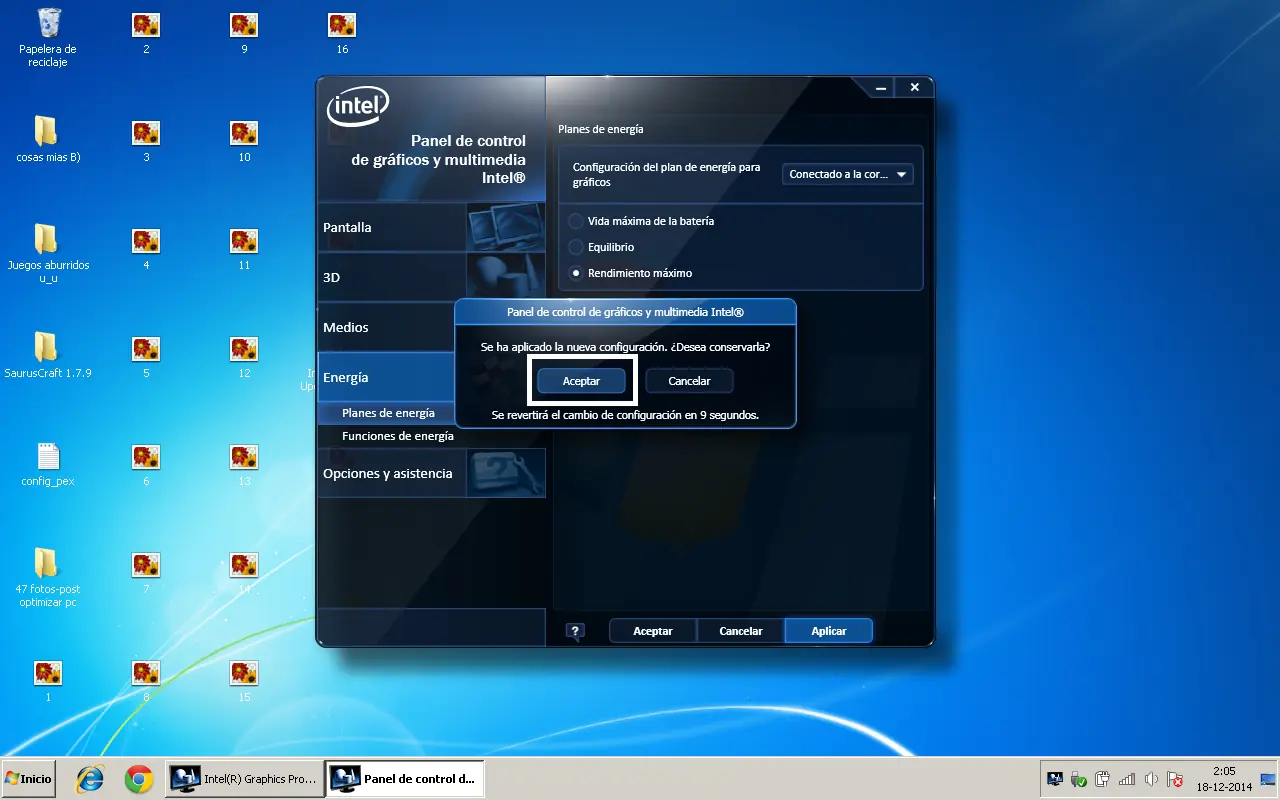Select the image file named 12
1280x800 pixels.
tap(244, 356)
